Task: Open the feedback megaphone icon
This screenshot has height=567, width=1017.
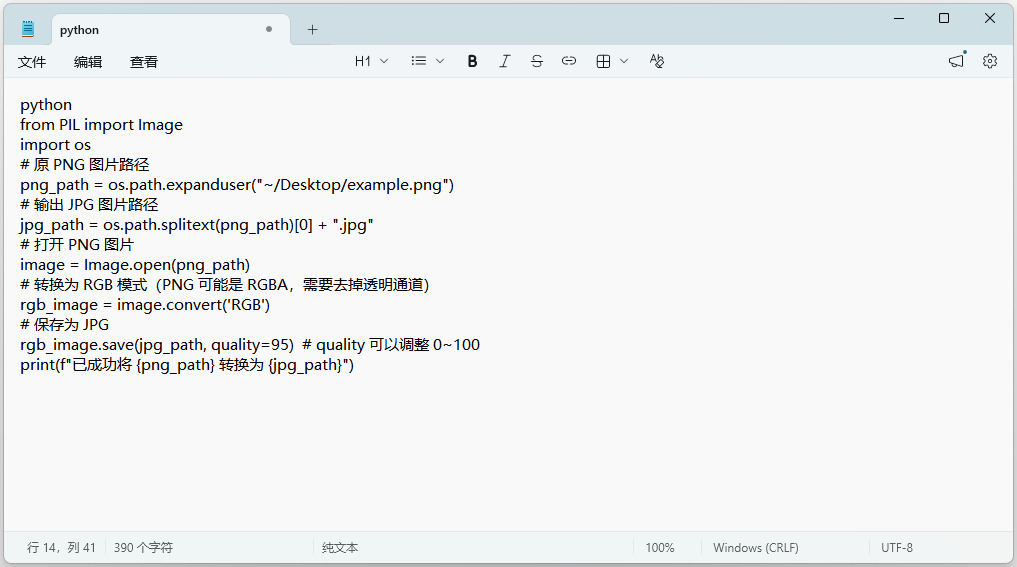Action: (x=957, y=61)
